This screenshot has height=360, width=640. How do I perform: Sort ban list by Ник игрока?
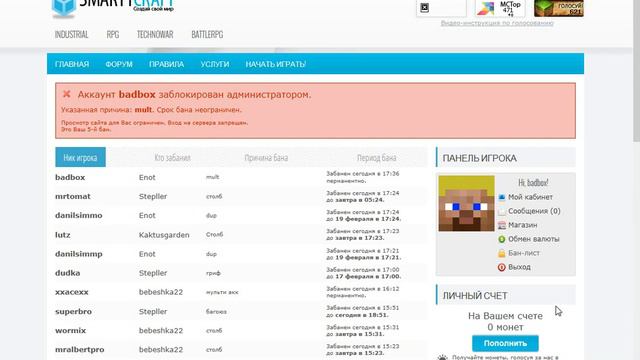tap(80, 157)
